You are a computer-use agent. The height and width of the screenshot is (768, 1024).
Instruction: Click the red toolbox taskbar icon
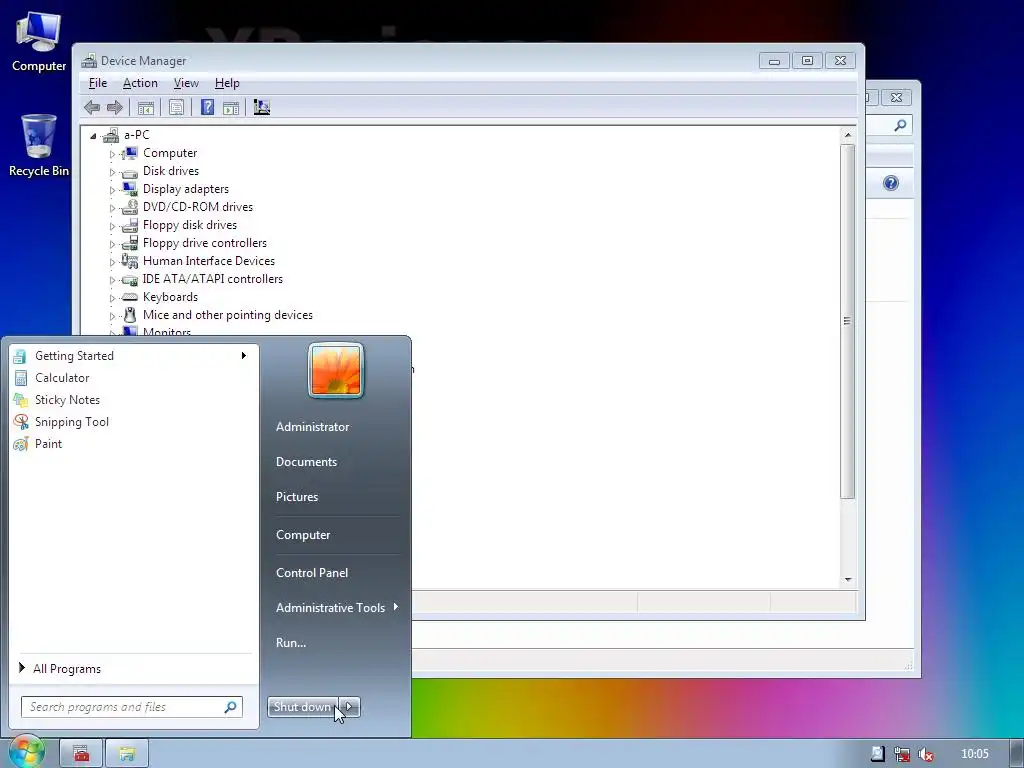[x=81, y=754]
